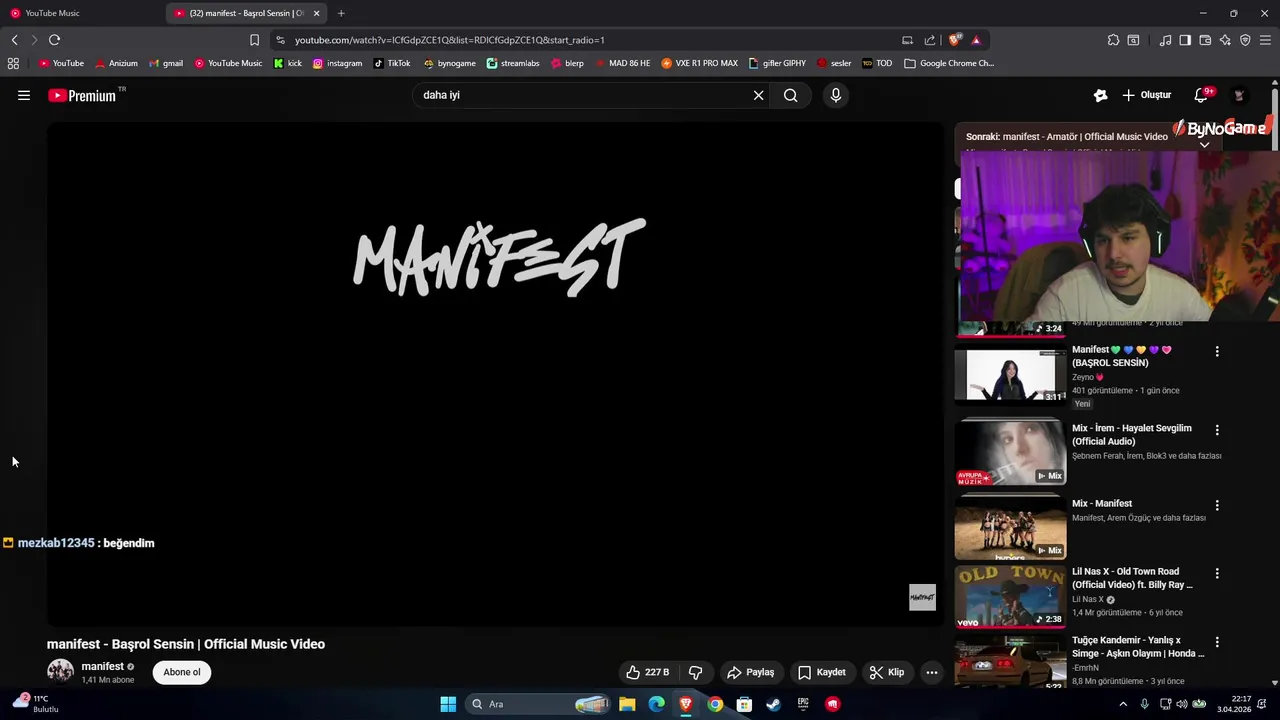Open manifest channel avatar

pos(60,672)
